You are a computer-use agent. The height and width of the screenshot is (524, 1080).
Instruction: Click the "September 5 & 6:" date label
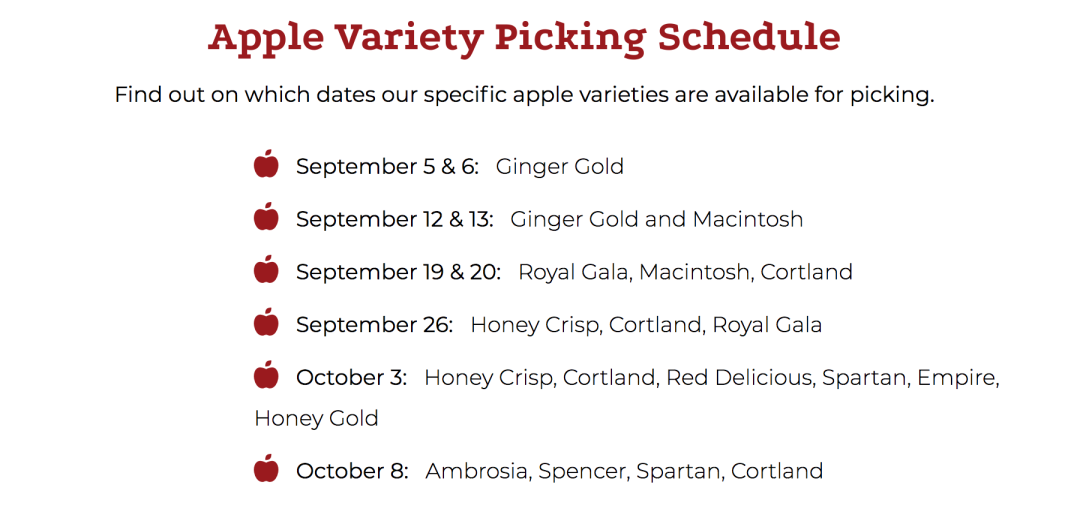[x=387, y=166]
